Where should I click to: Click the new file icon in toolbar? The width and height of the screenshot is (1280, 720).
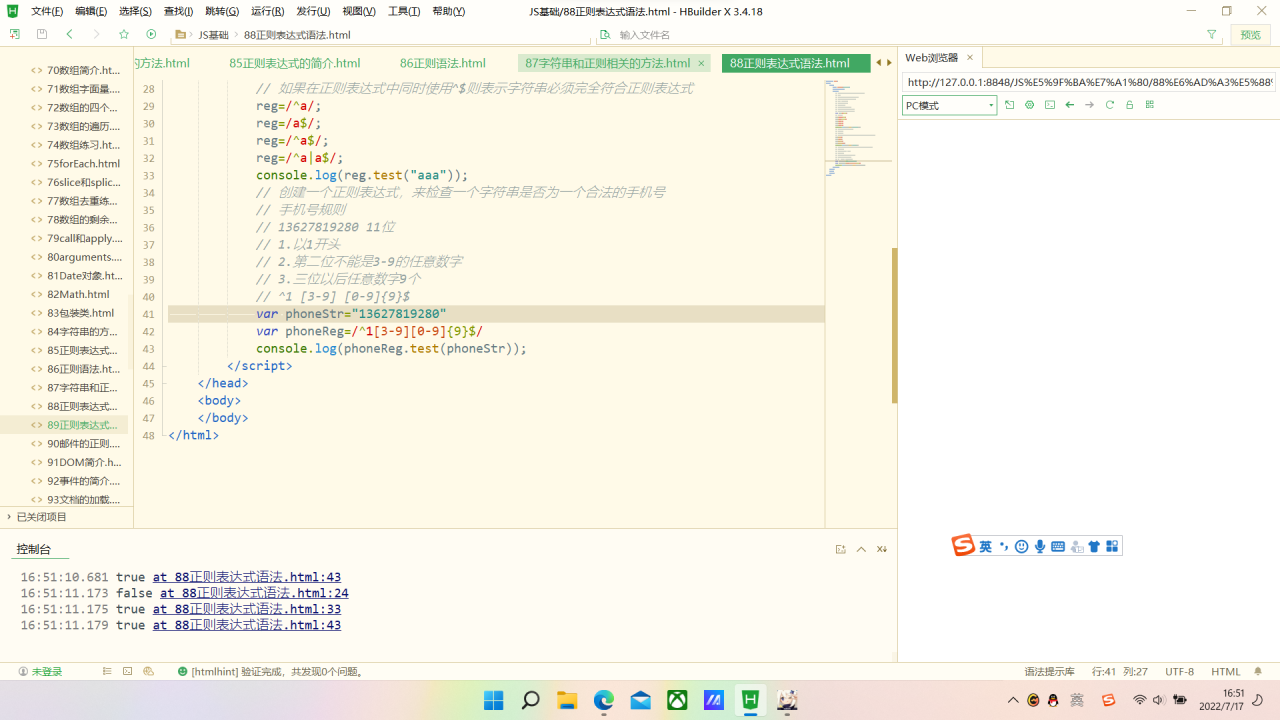point(14,34)
